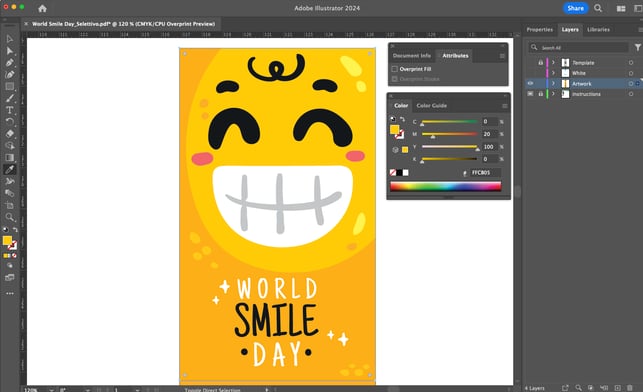
Task: Open the zoom level dropdown in status bar
Action: click(51, 390)
